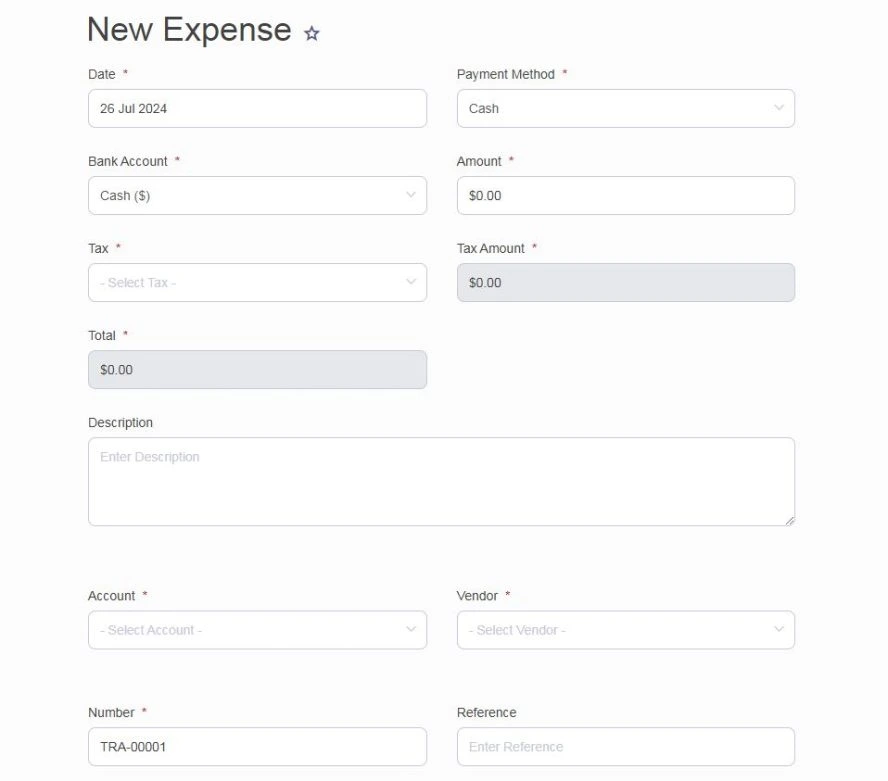Click the favorite star next to New Expense

point(312,33)
